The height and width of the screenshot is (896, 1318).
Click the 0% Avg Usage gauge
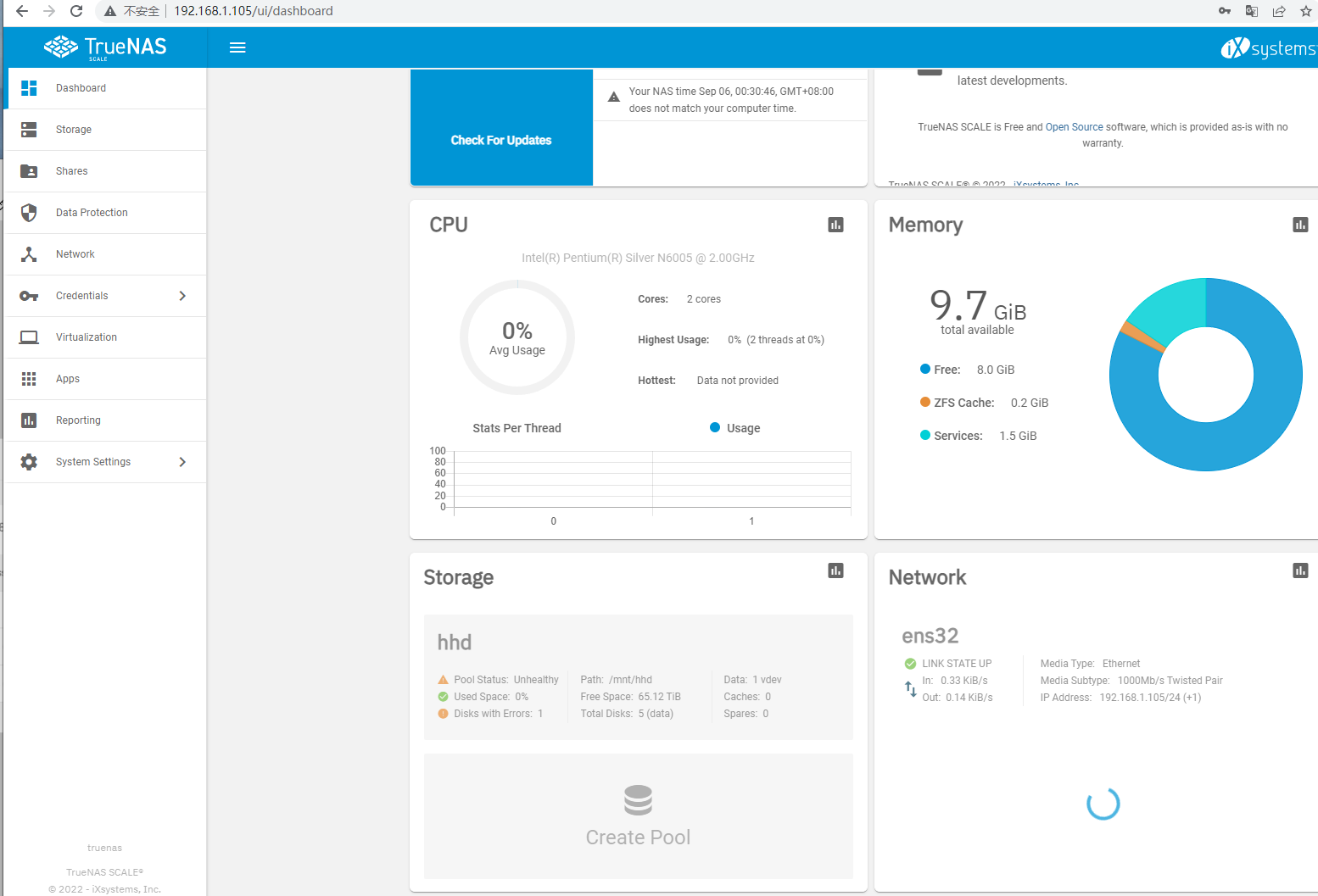517,337
